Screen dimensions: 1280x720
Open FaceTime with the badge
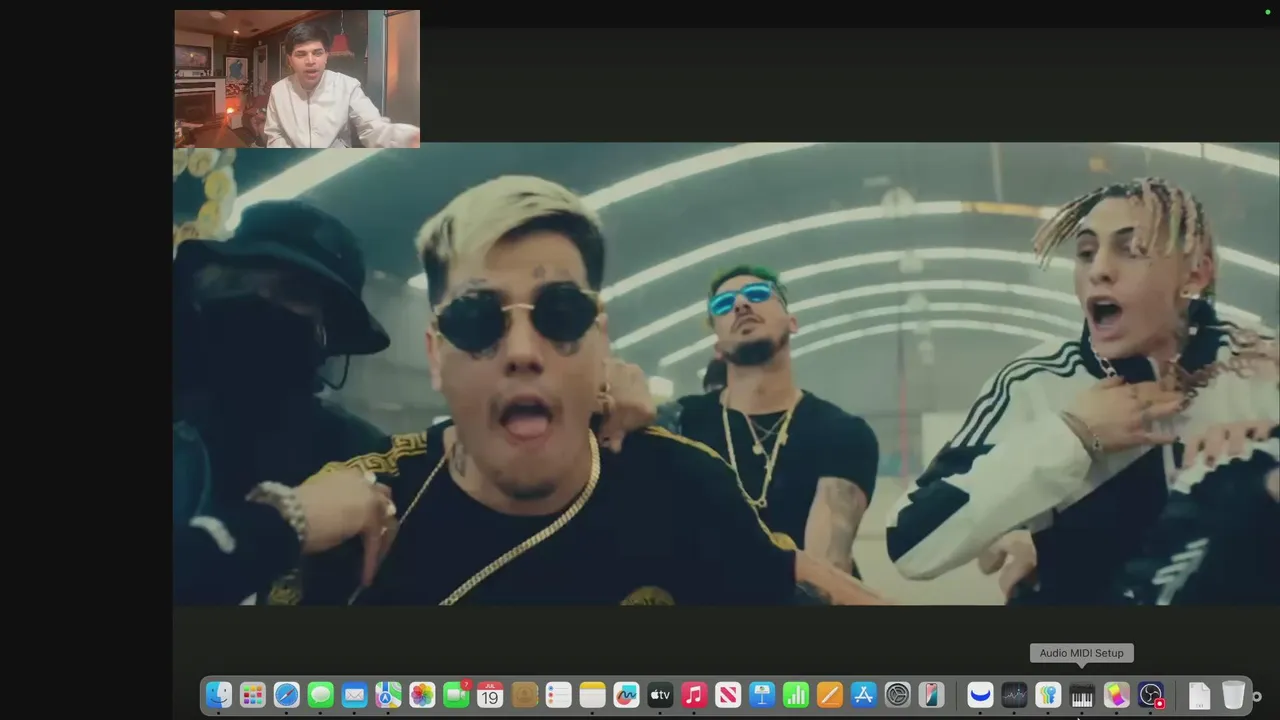pyautogui.click(x=457, y=695)
